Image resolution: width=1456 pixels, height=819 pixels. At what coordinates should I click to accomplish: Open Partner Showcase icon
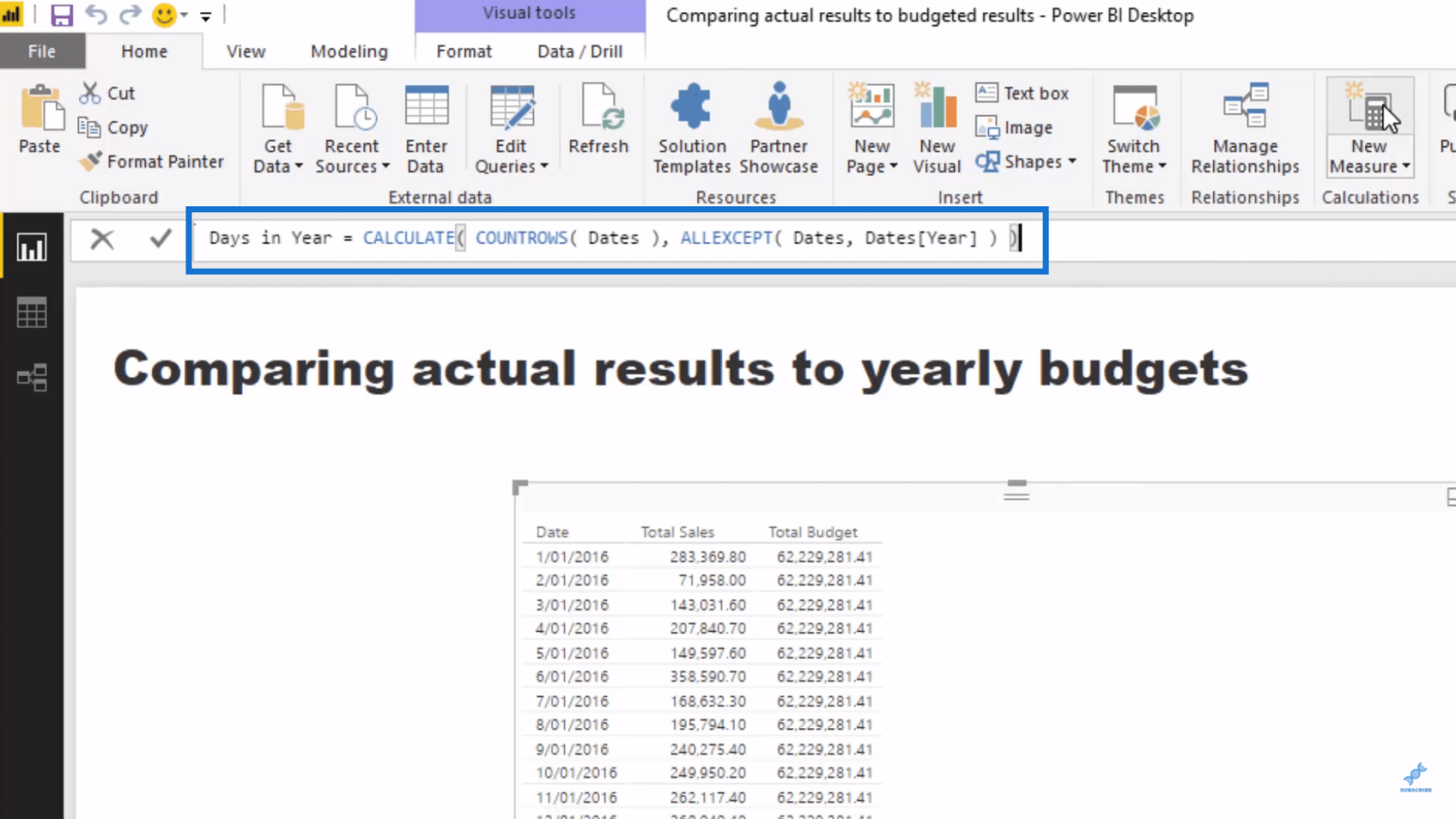779,107
